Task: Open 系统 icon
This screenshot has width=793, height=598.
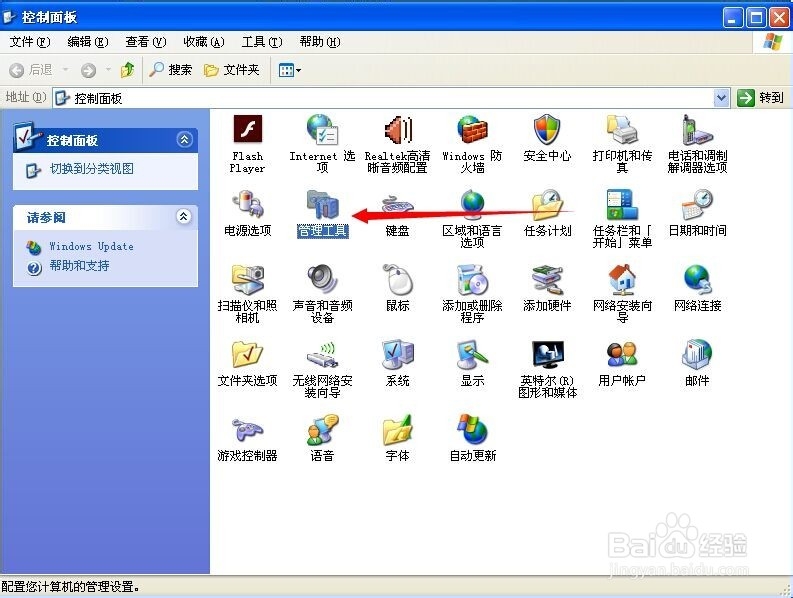Action: click(398, 354)
